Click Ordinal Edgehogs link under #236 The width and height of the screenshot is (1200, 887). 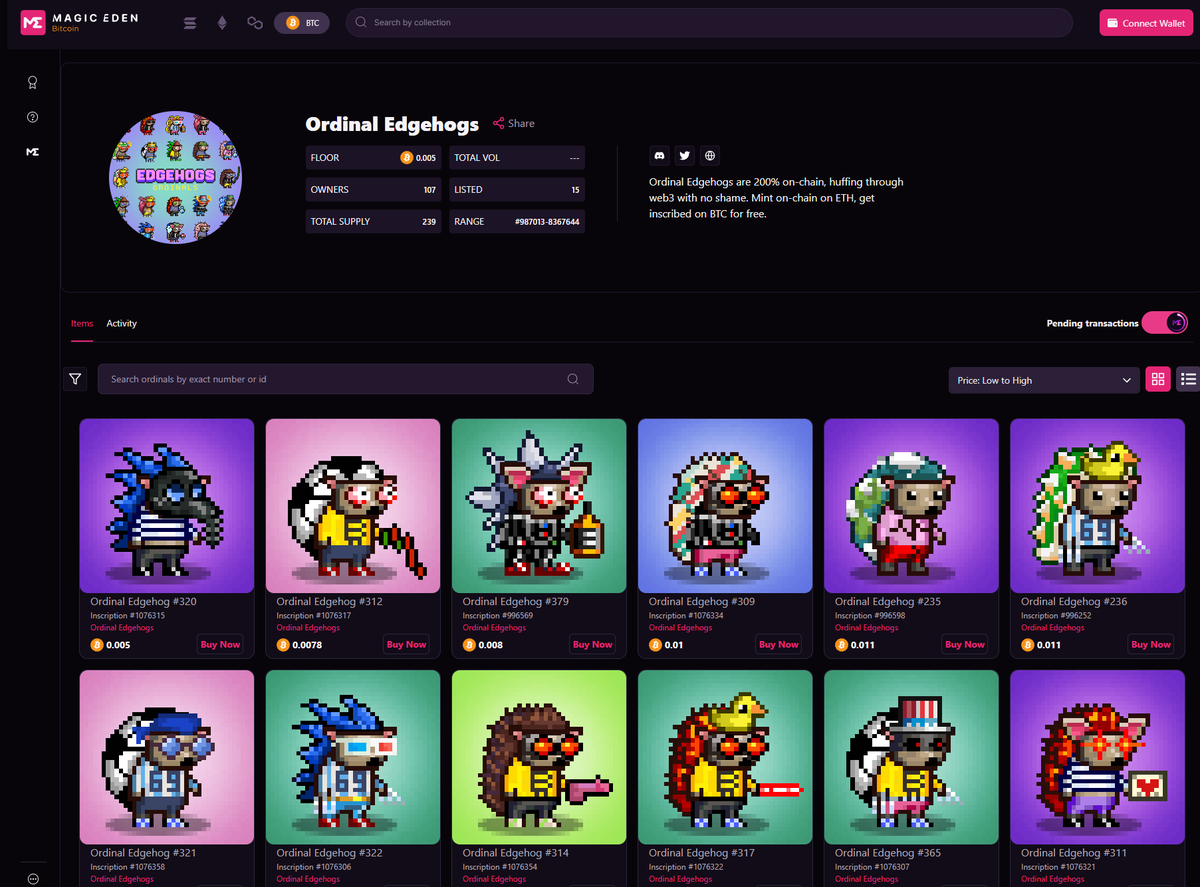[x=1052, y=628]
